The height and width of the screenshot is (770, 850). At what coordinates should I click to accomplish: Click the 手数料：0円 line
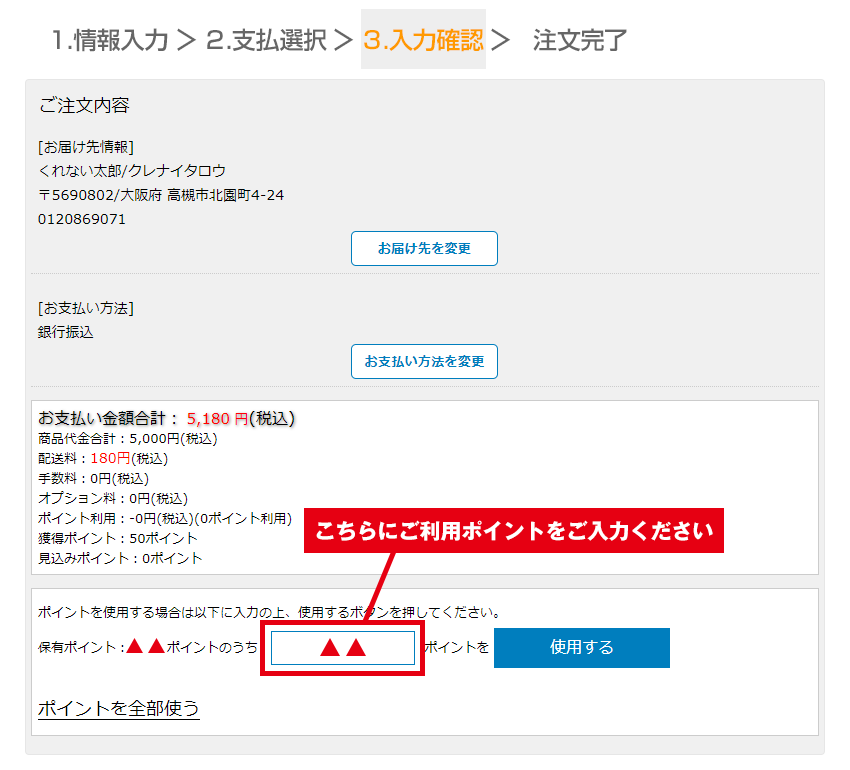coord(93,479)
